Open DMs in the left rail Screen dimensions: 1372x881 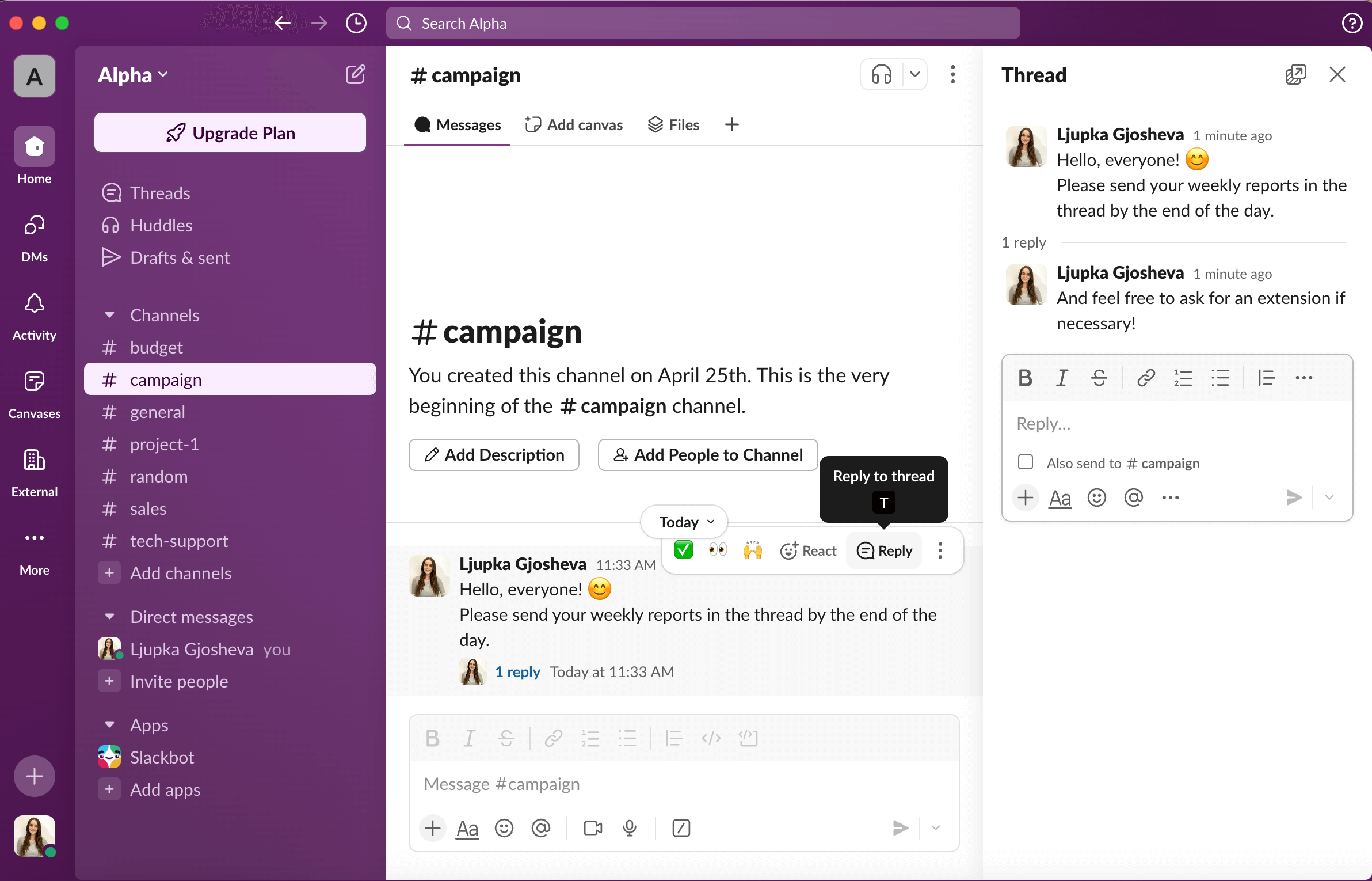point(35,238)
